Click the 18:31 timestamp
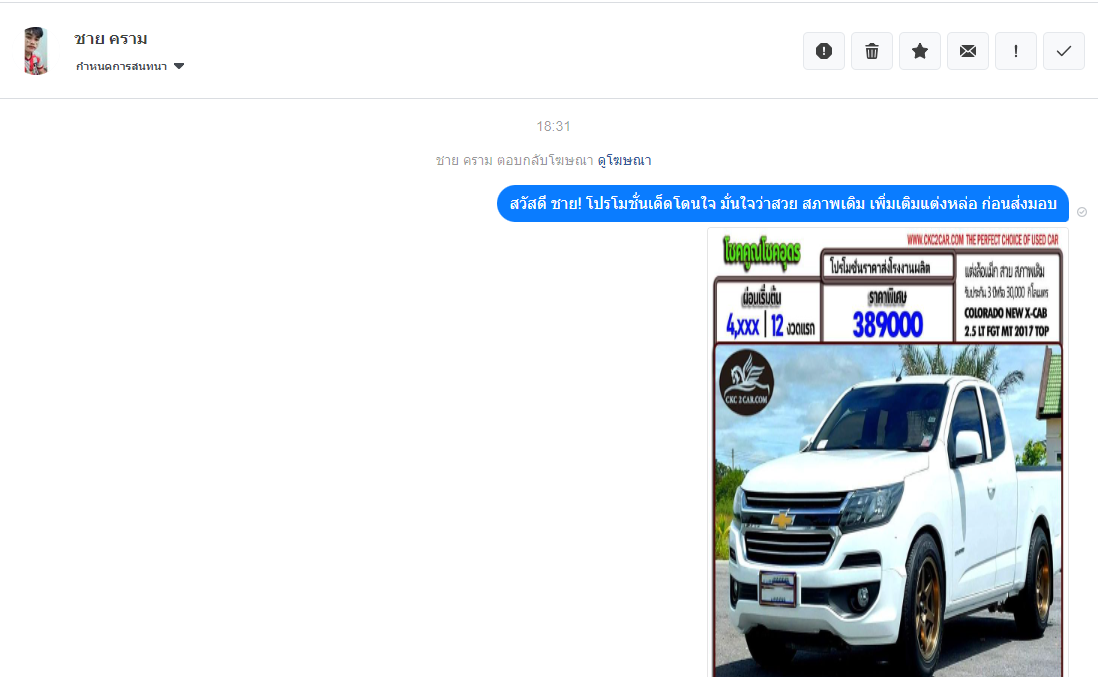The image size is (1098, 687). coord(553,127)
